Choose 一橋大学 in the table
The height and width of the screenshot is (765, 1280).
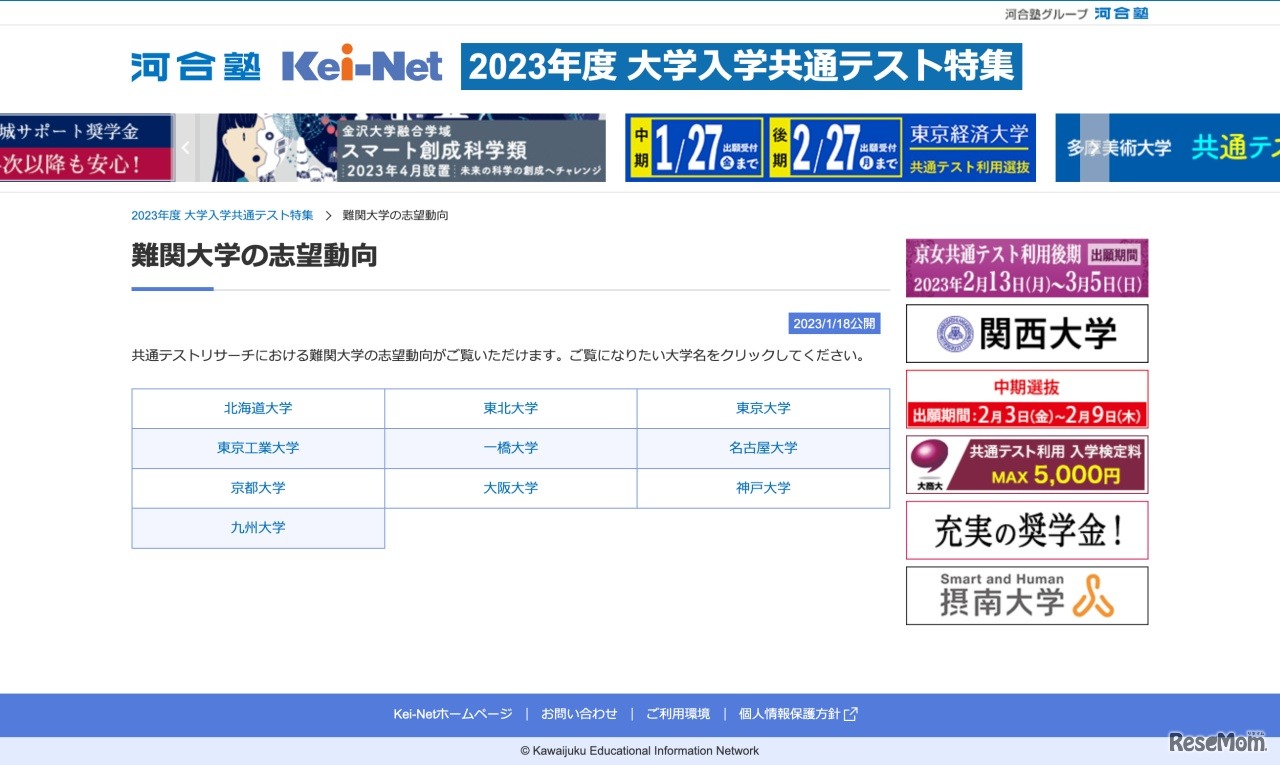[x=511, y=448]
